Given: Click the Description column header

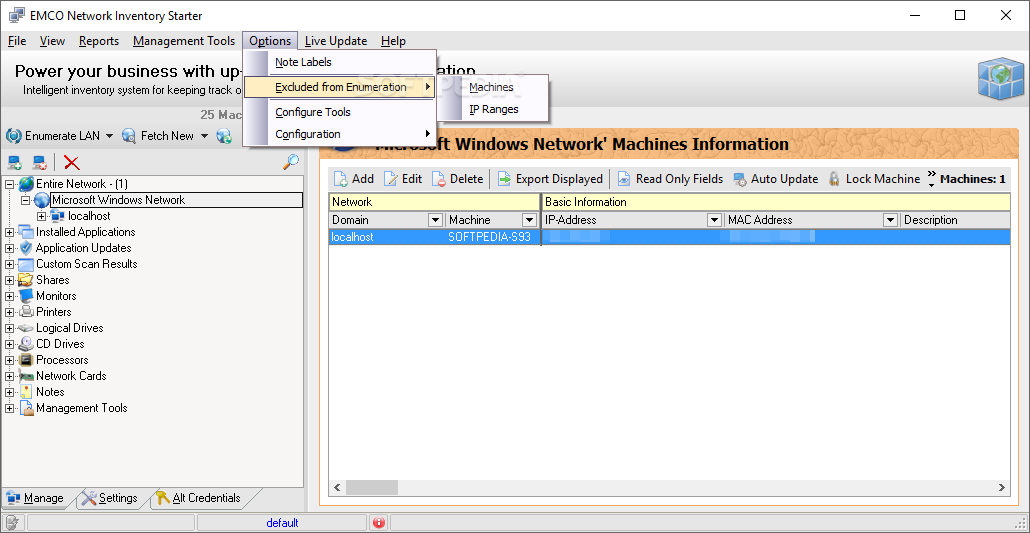Looking at the screenshot, I should pyautogui.click(x=955, y=220).
